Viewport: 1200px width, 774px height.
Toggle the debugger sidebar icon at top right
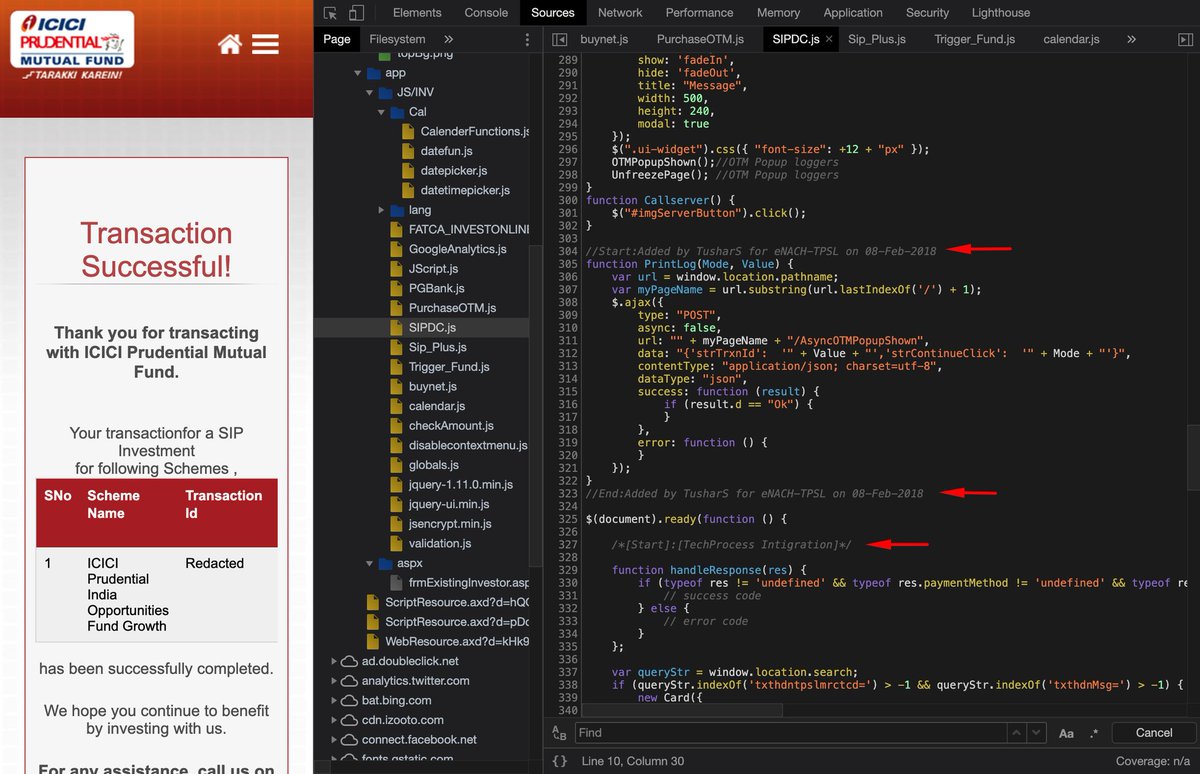click(x=1183, y=39)
